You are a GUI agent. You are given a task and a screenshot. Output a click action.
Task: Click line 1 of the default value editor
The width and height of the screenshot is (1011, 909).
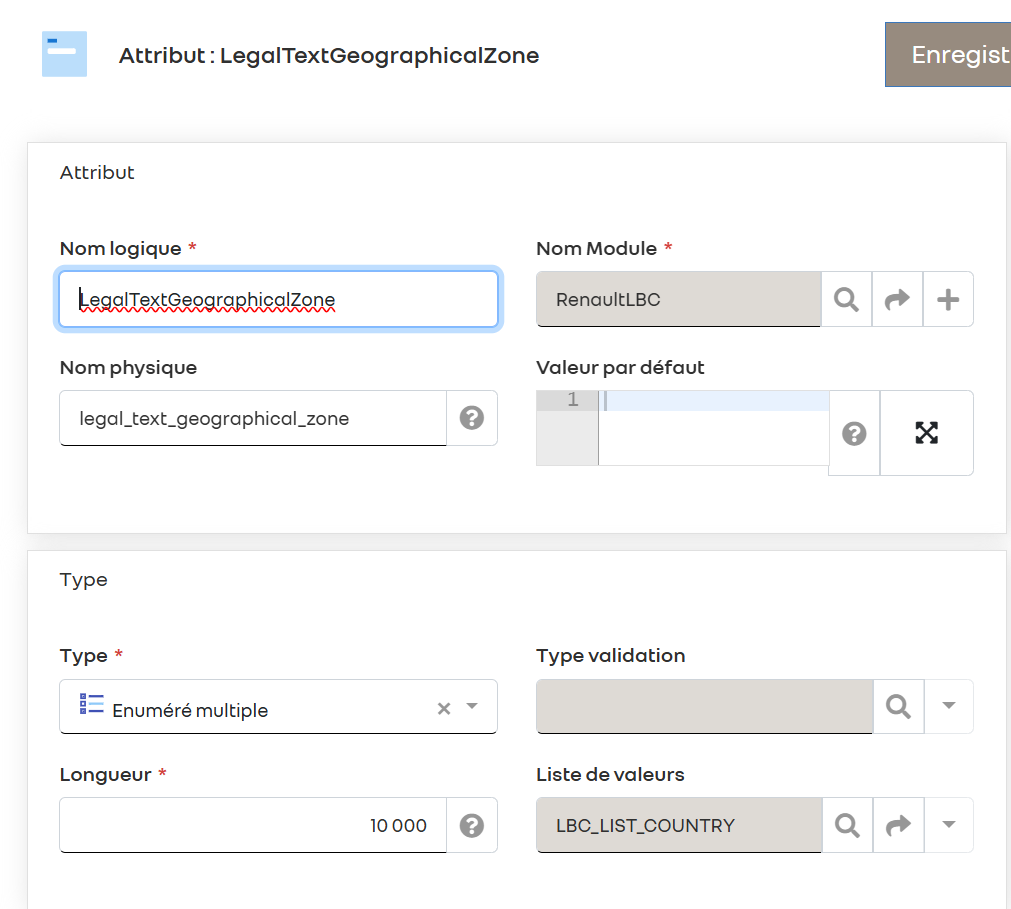tap(714, 401)
